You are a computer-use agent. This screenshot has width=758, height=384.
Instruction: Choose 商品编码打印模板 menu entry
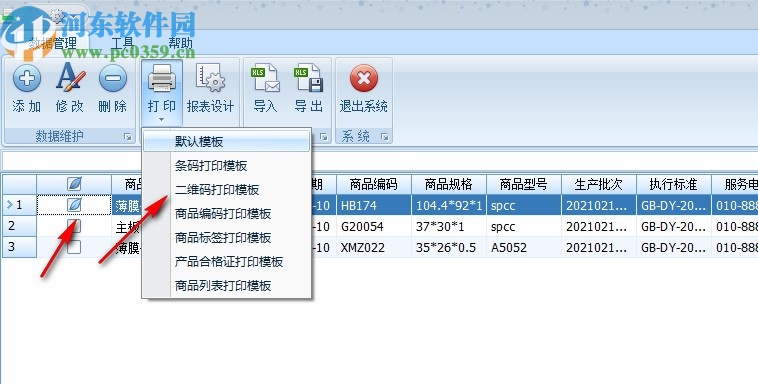click(227, 213)
